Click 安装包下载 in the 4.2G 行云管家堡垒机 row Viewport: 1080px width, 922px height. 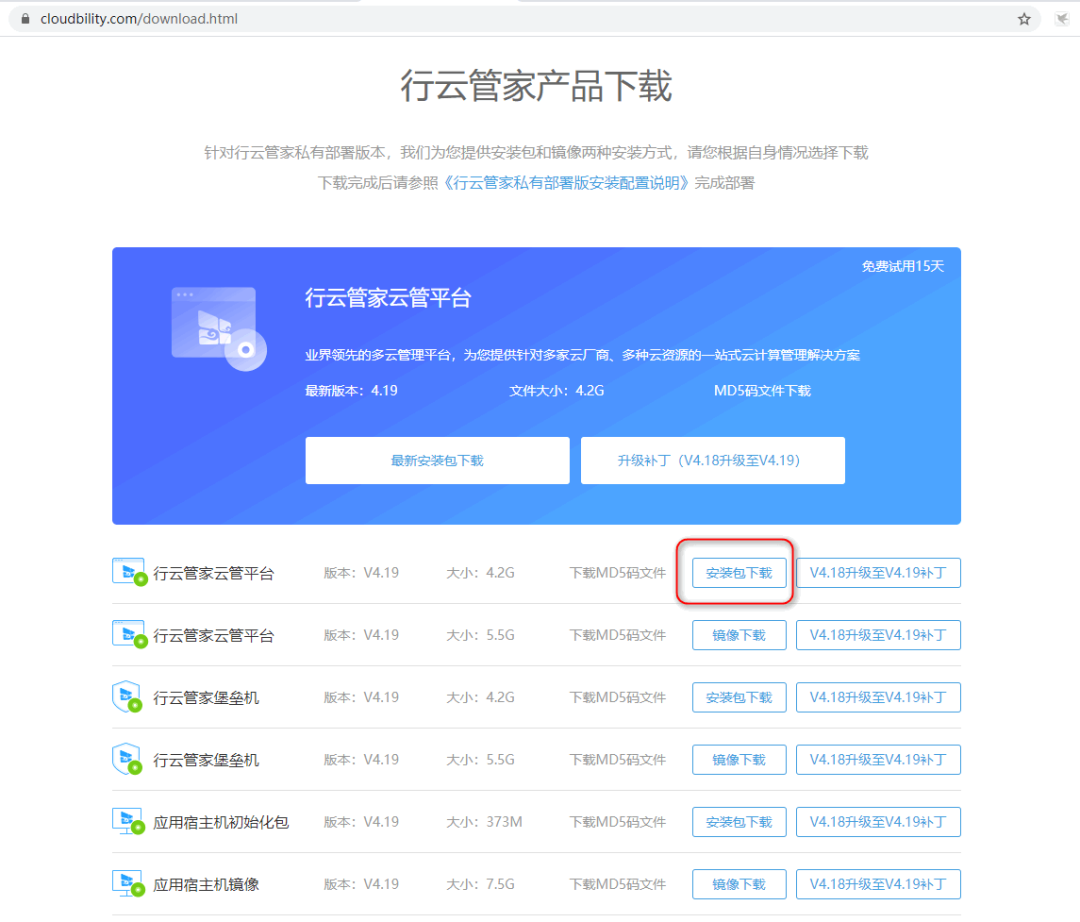(x=739, y=698)
